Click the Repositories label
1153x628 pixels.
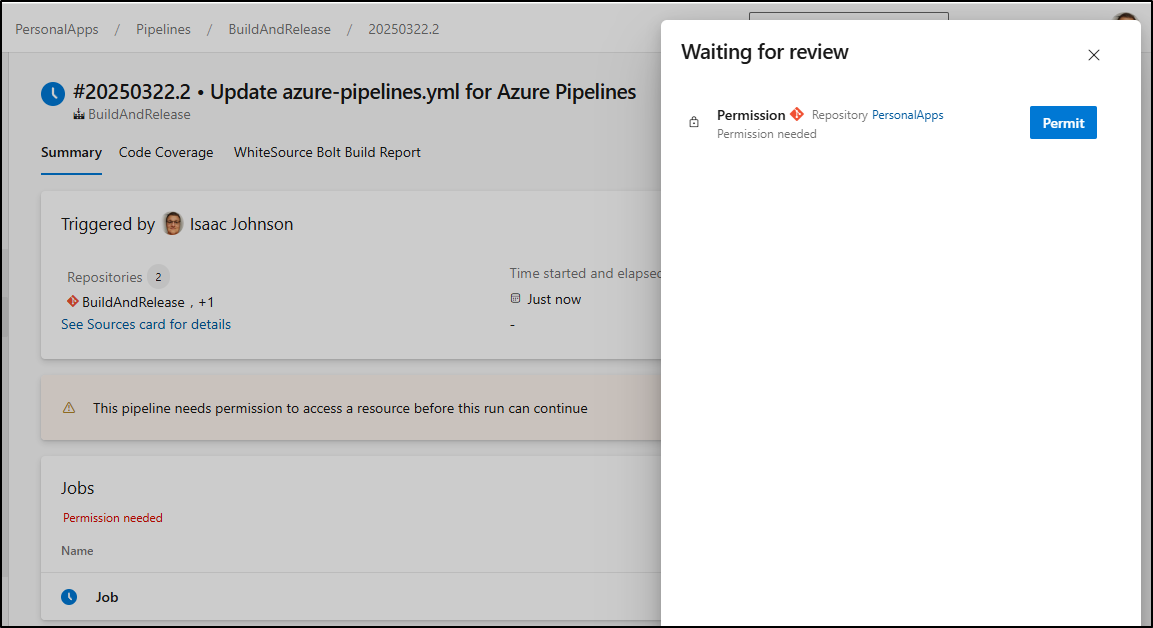104,277
